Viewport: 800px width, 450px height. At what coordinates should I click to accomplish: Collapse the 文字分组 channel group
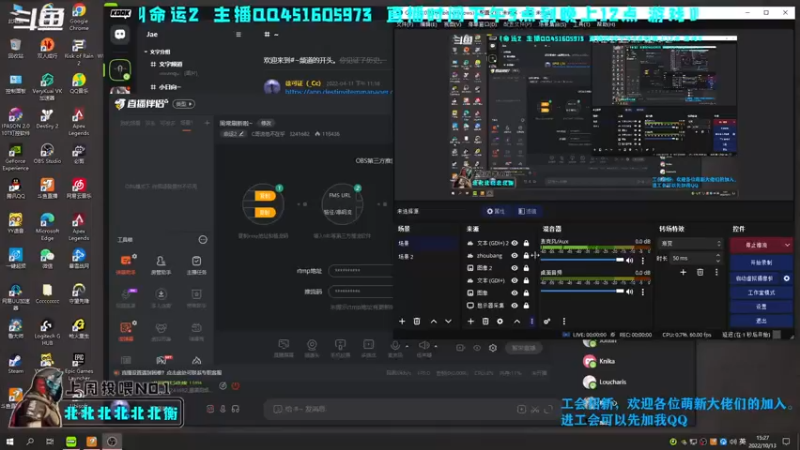tap(157, 52)
